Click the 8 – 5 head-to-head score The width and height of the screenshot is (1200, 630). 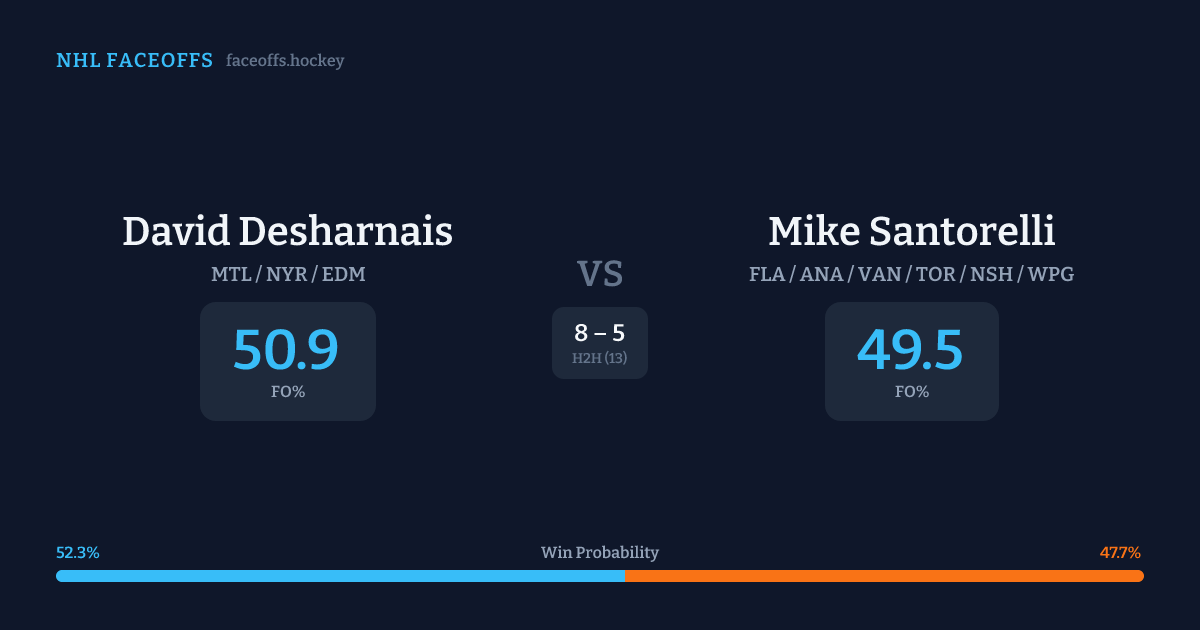(x=600, y=333)
